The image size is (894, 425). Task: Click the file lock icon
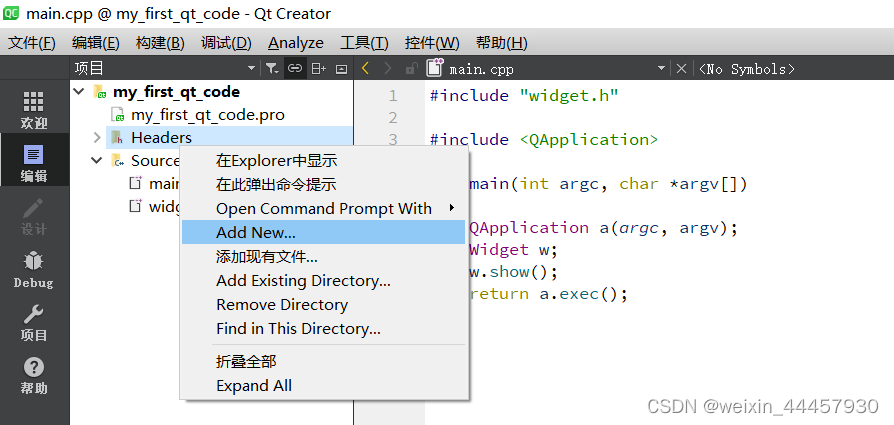(411, 69)
